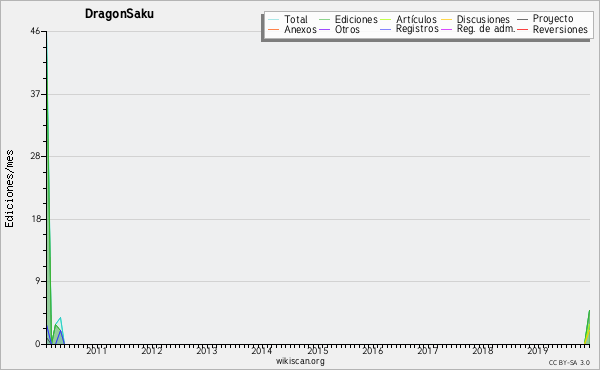Click the 2011 x-axis year label
The height and width of the screenshot is (370, 600).
96,350
